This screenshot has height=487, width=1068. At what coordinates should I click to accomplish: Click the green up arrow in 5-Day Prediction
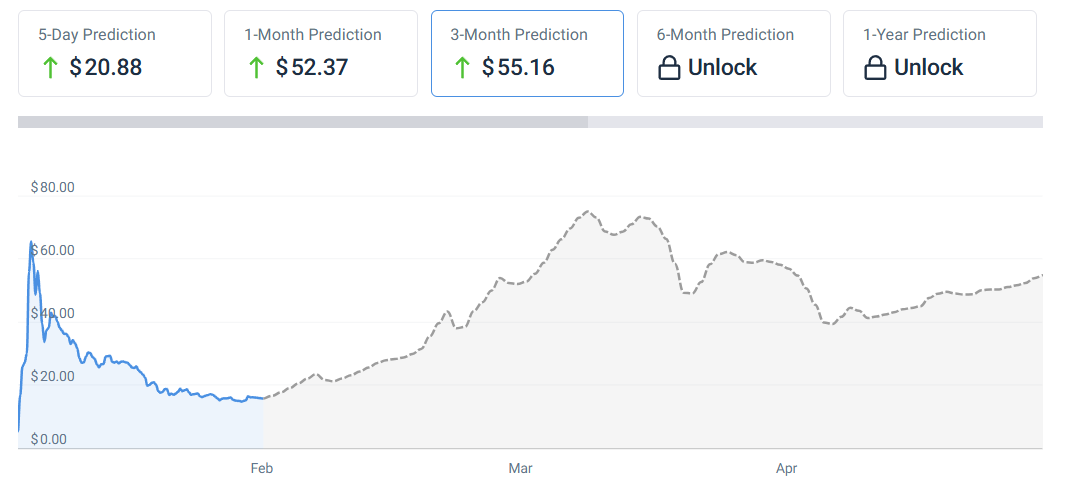coord(49,68)
